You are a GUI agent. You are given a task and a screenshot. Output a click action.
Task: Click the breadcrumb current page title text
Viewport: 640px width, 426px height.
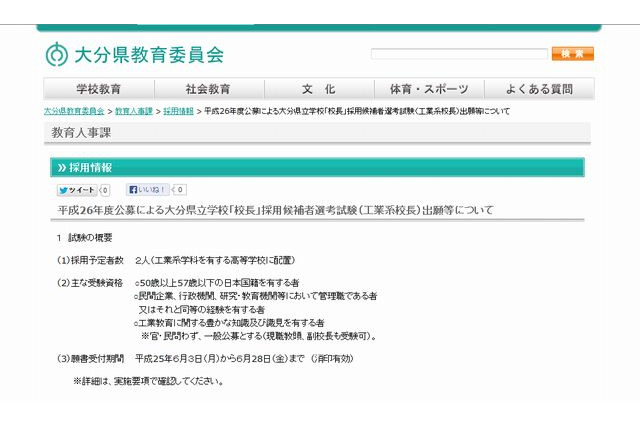(357, 111)
